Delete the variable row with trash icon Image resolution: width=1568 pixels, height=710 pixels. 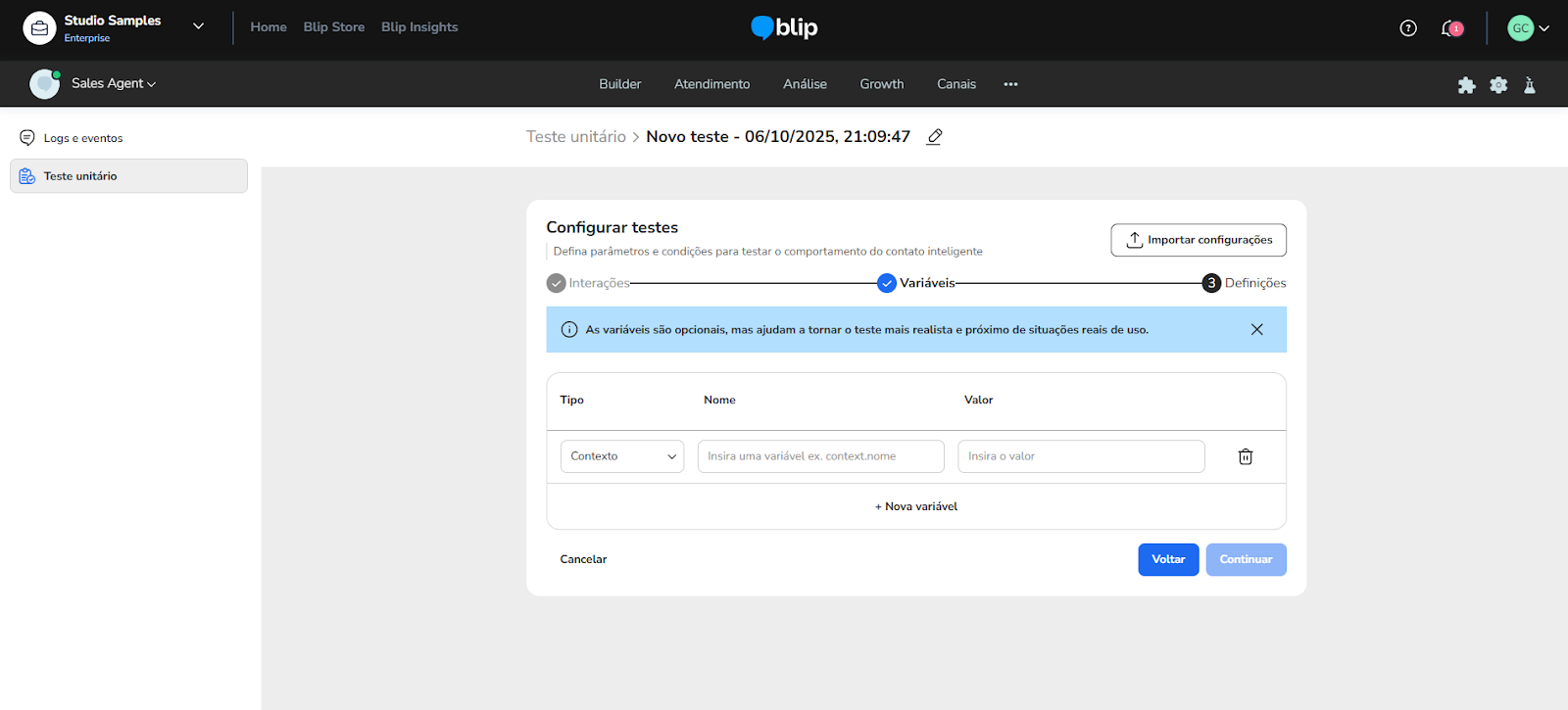(1245, 456)
